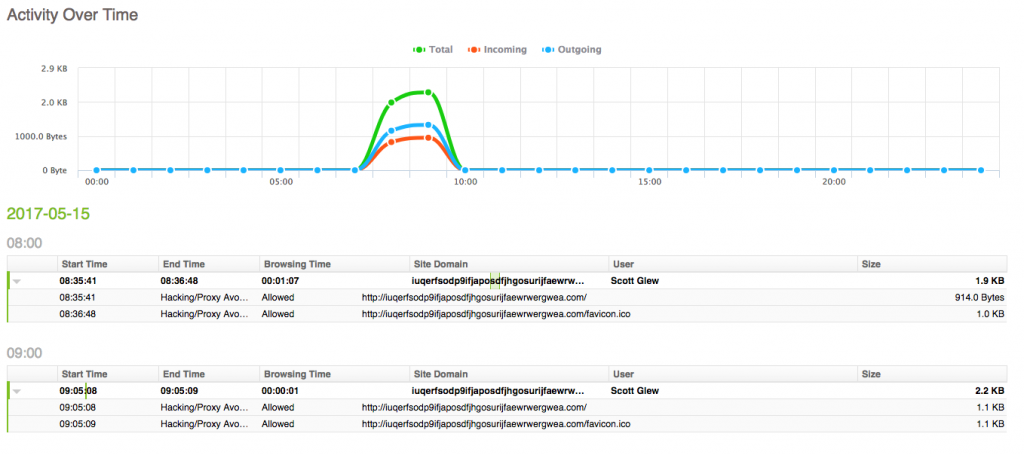Click the green Total data point at 08:00
This screenshot has width=1024, height=455.
tap(391, 102)
